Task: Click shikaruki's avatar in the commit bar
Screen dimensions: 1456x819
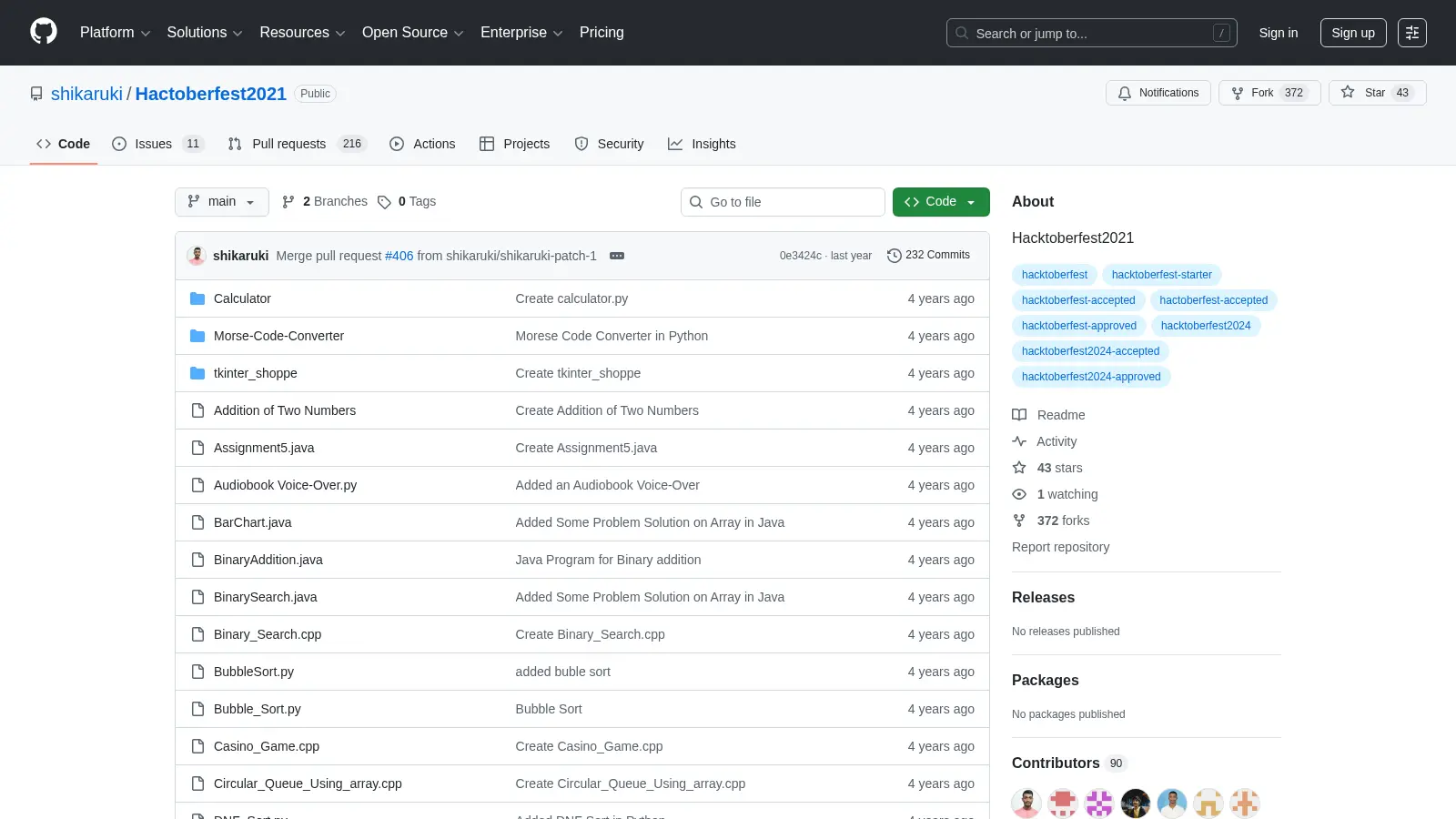Action: pos(197,256)
